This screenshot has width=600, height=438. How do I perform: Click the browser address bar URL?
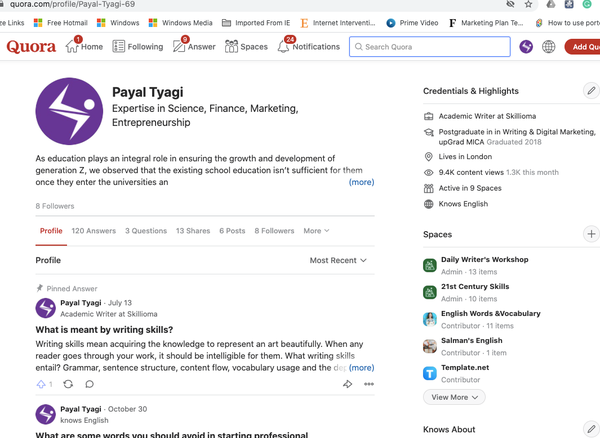72,4
